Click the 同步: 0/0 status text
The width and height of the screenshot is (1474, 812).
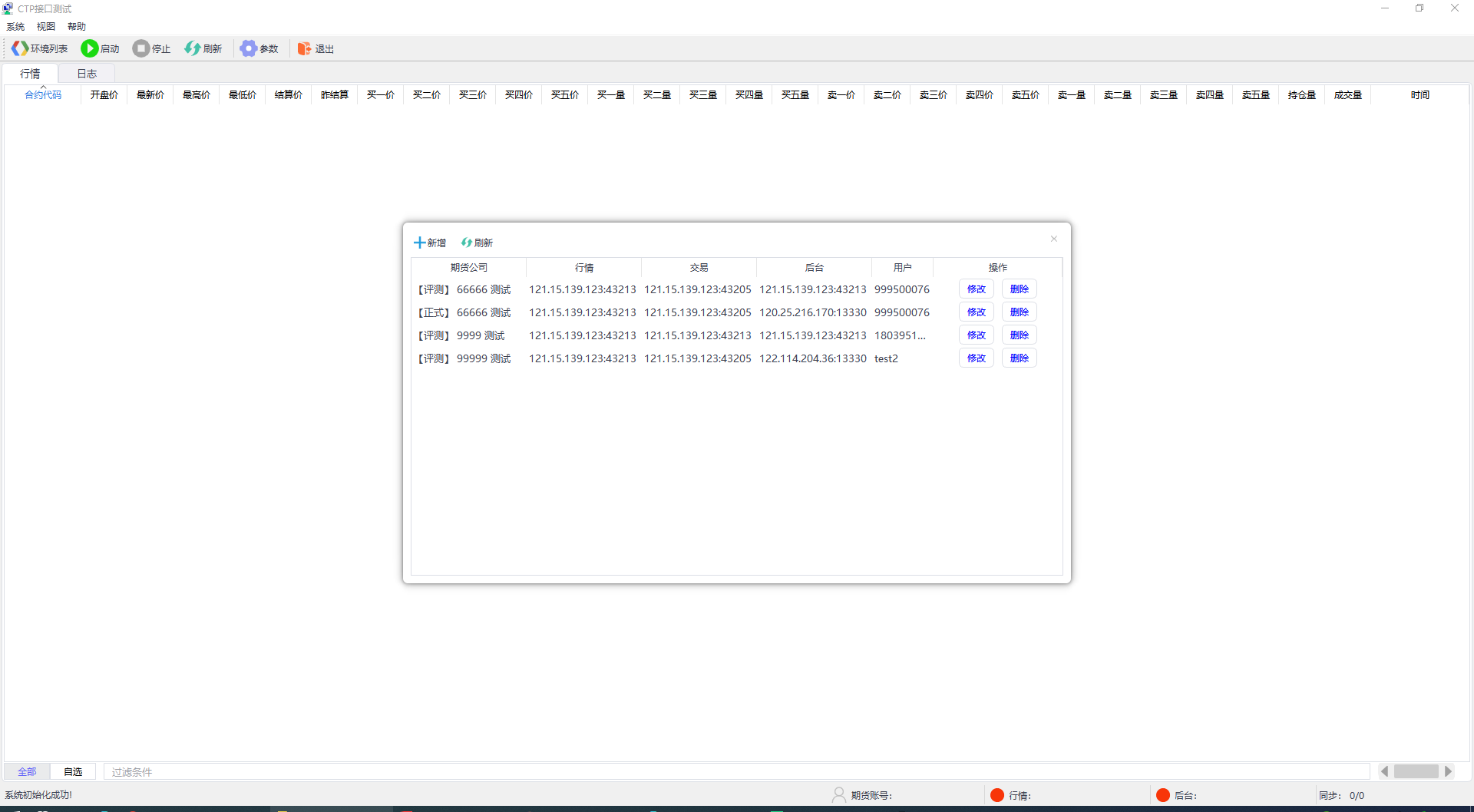coord(1341,795)
